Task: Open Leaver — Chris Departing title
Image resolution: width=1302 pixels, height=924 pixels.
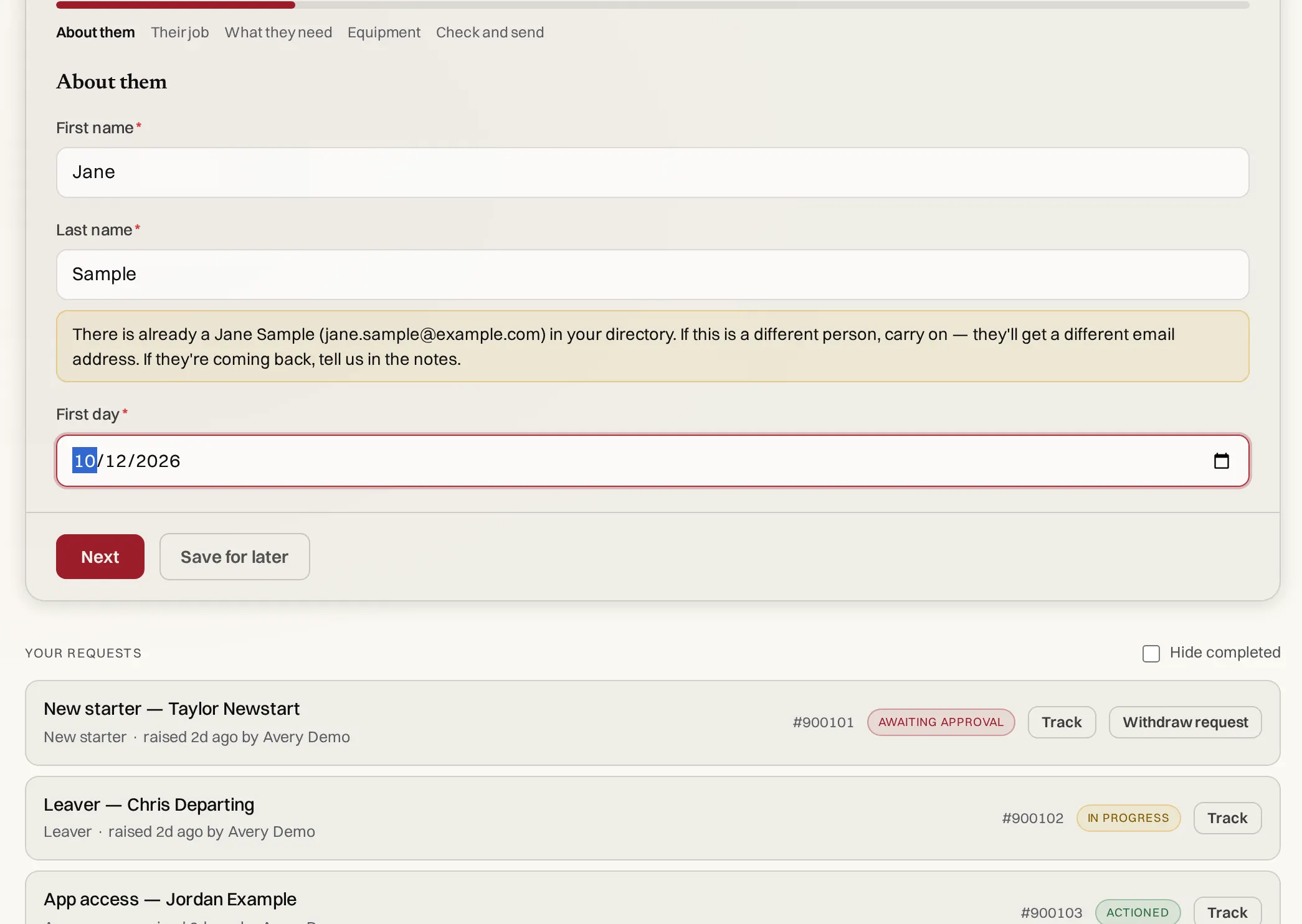Action: [x=149, y=804]
